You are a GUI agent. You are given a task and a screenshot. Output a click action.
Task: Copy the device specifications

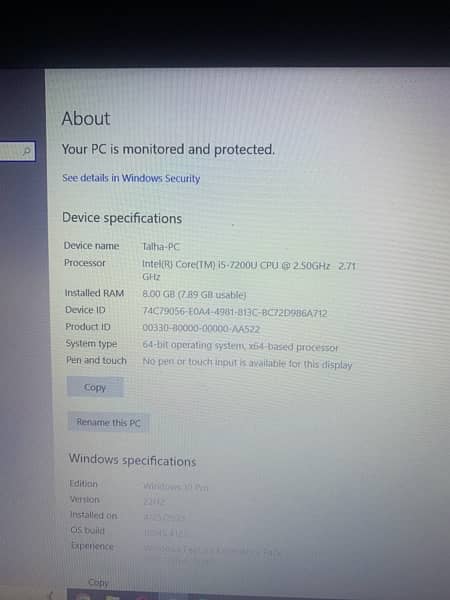95,387
